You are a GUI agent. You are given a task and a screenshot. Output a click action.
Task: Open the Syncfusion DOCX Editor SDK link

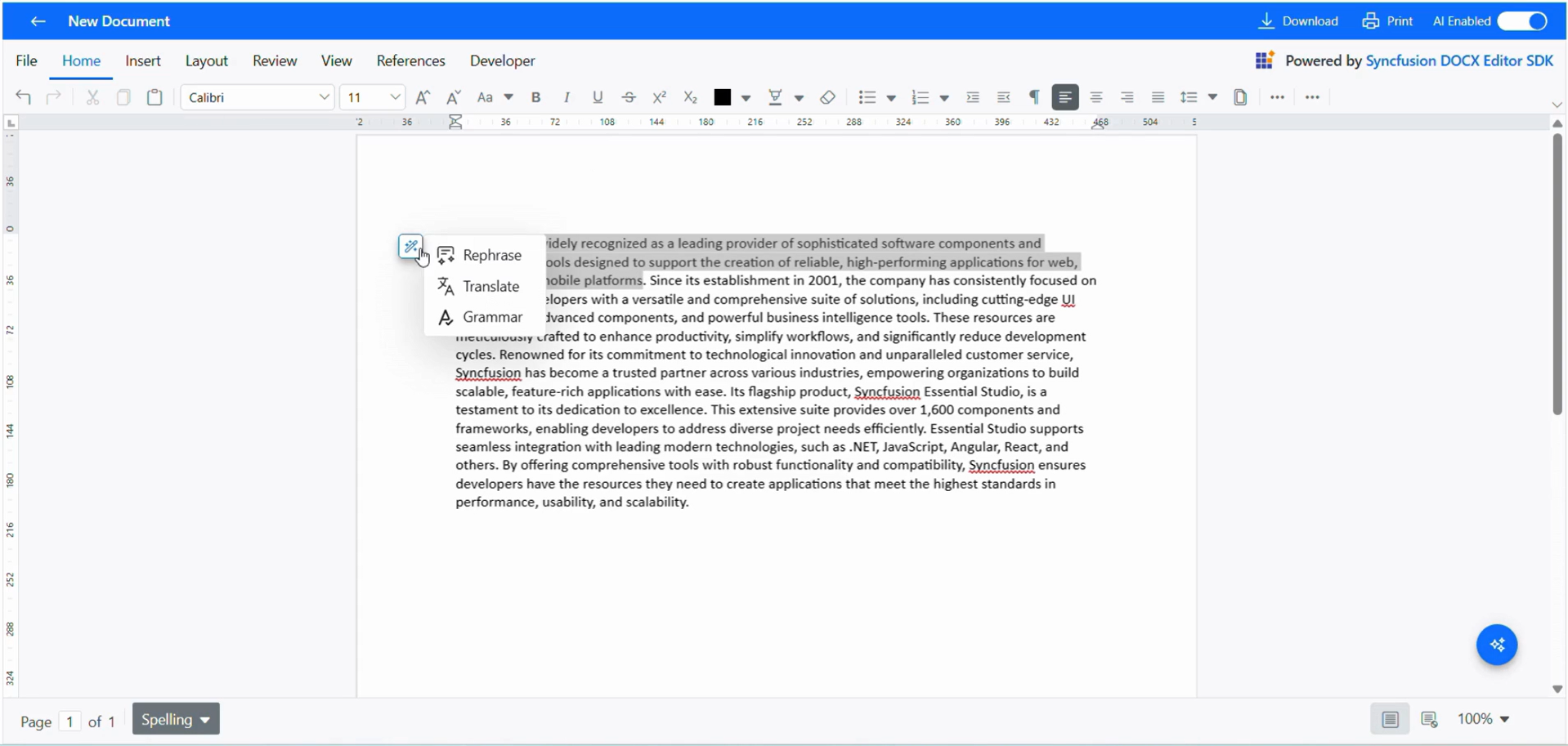1459,60
